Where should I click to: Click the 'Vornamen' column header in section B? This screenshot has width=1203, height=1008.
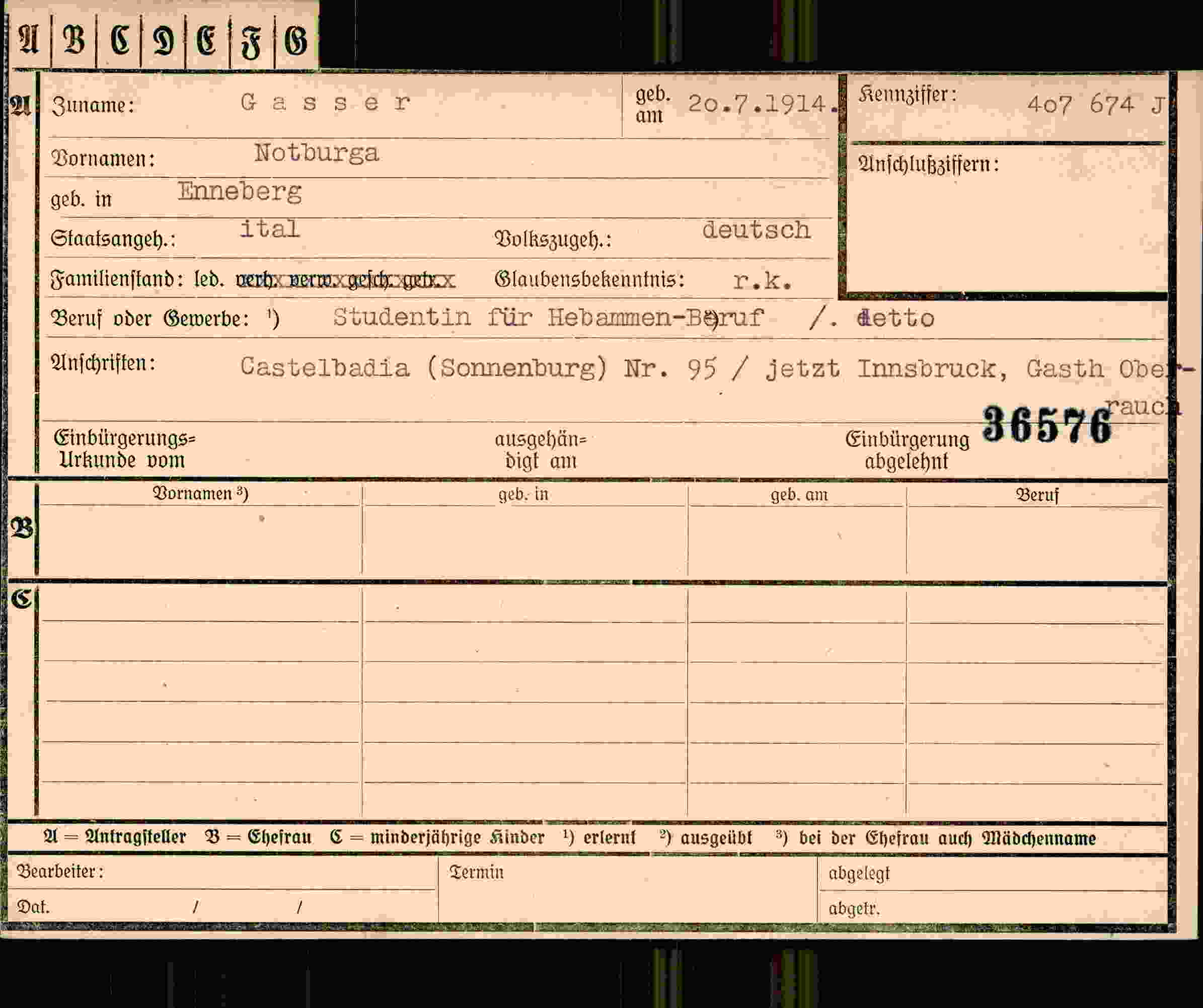tap(200, 493)
